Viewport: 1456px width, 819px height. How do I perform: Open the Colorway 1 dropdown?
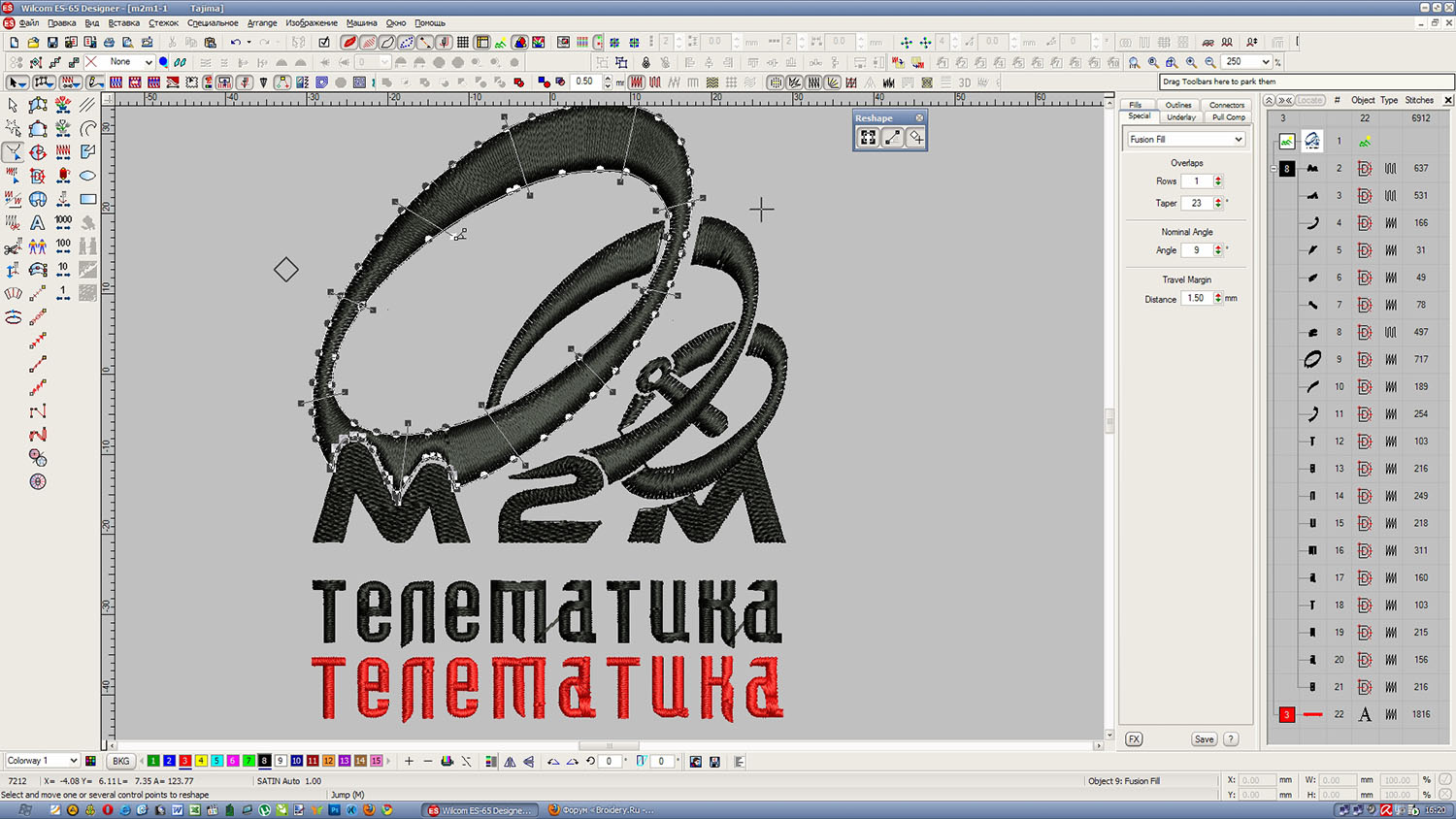73,761
